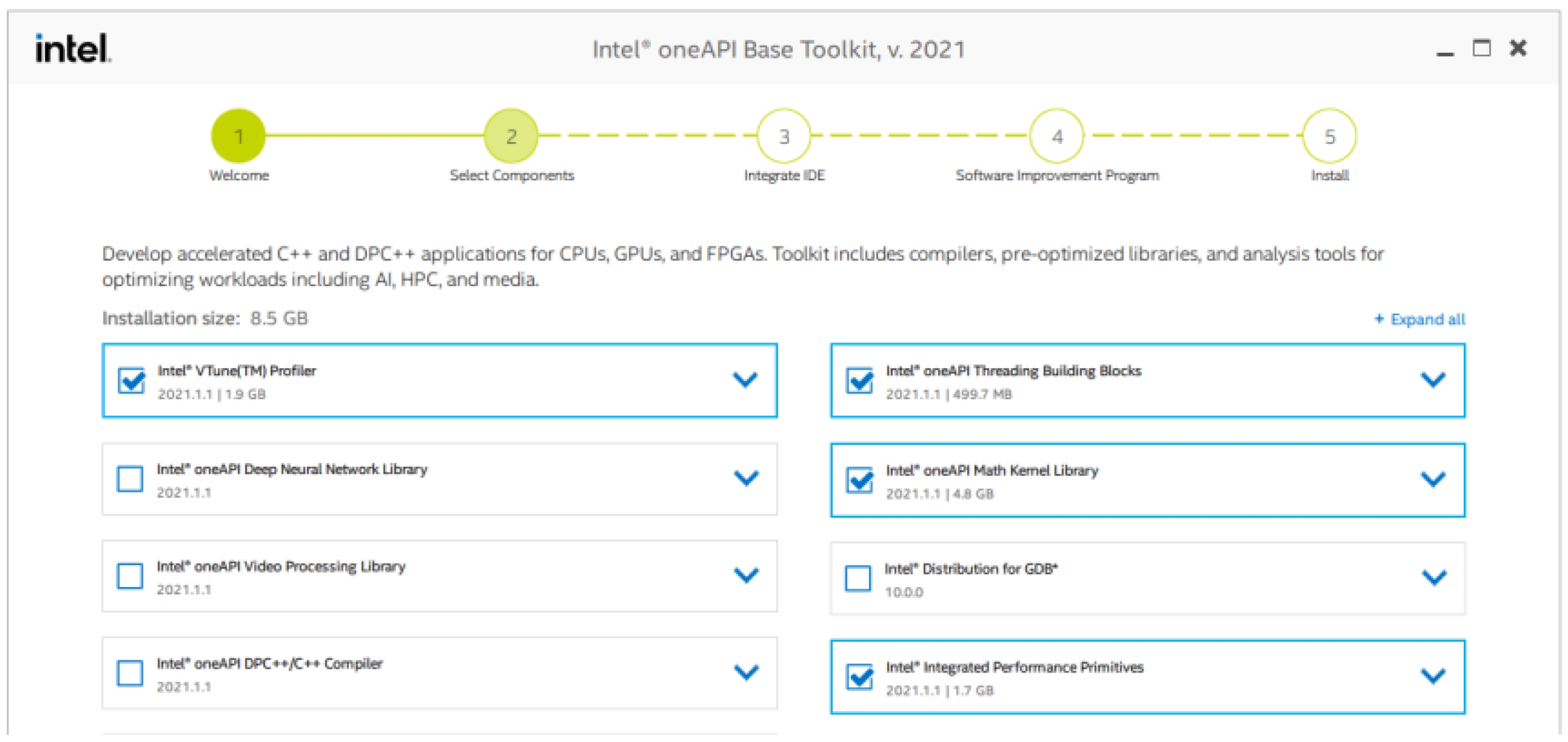The height and width of the screenshot is (742, 1568).
Task: Expand Distribution for GDB chevron
Action: click(x=1434, y=577)
